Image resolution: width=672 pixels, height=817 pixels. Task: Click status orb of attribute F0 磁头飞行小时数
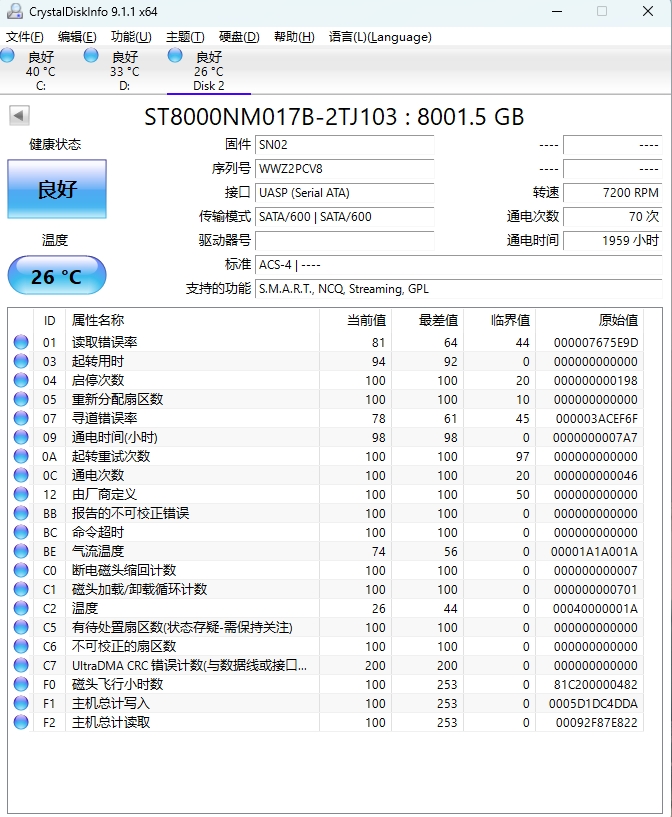coord(21,685)
